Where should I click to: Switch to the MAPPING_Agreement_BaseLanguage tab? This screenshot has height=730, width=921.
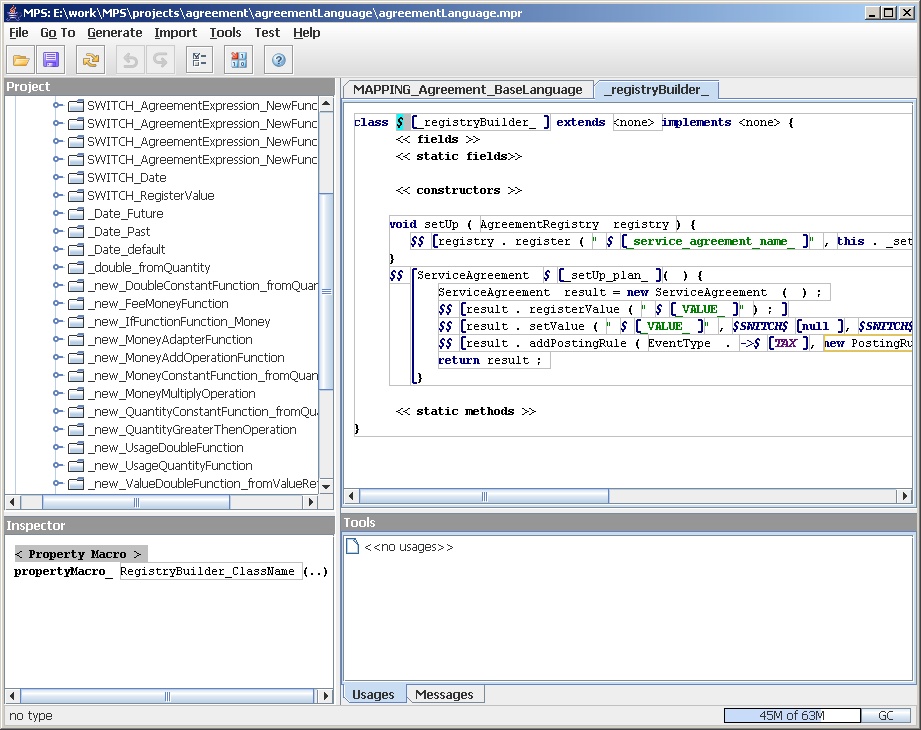pyautogui.click(x=467, y=90)
